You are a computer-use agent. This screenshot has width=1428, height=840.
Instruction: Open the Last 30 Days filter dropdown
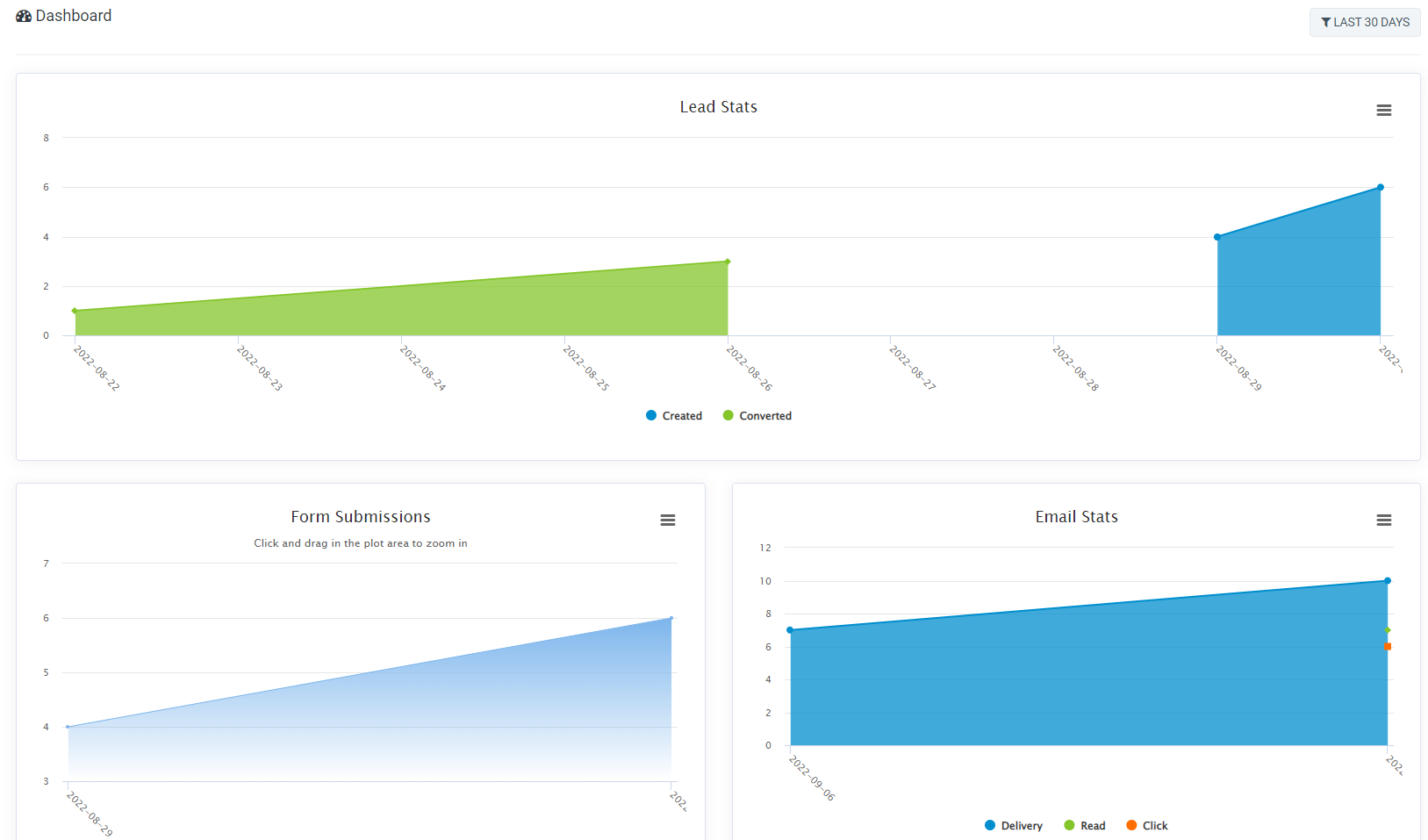(x=1365, y=22)
